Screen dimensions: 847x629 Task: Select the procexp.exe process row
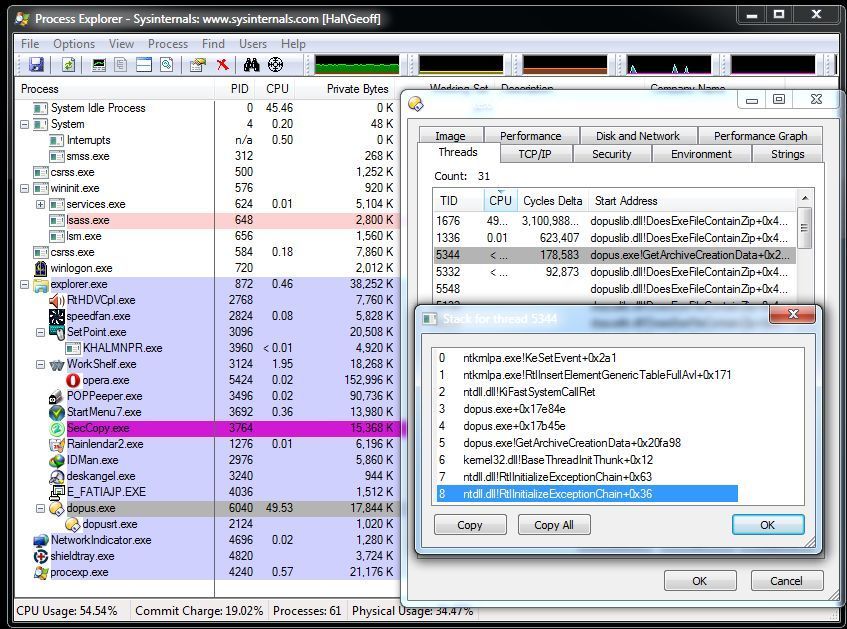click(207, 572)
